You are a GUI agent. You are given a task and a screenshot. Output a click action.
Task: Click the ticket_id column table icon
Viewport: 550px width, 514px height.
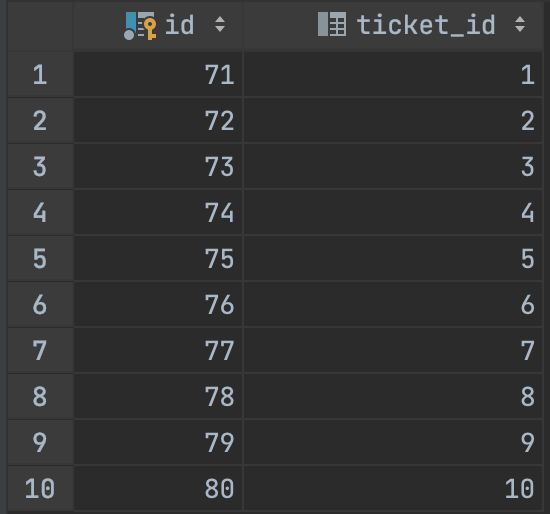[332, 24]
